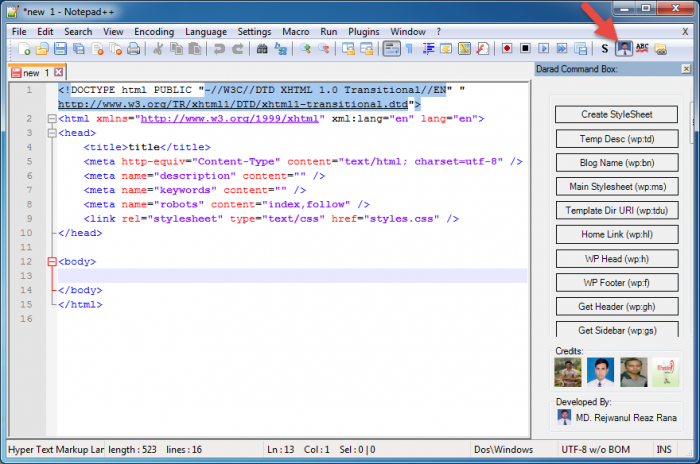Click the Undo arrow toolbar icon
The image size is (700, 464).
click(x=219, y=48)
